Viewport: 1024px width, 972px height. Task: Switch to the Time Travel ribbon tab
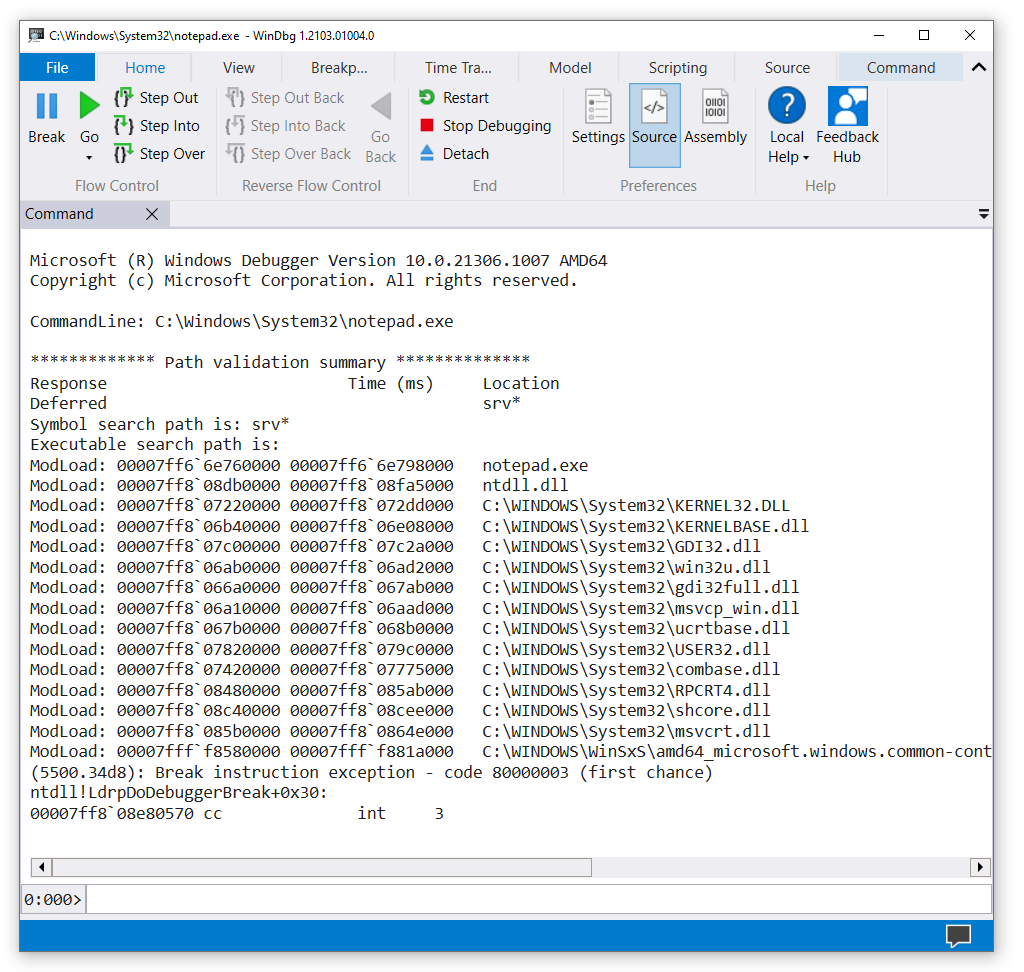(x=457, y=67)
